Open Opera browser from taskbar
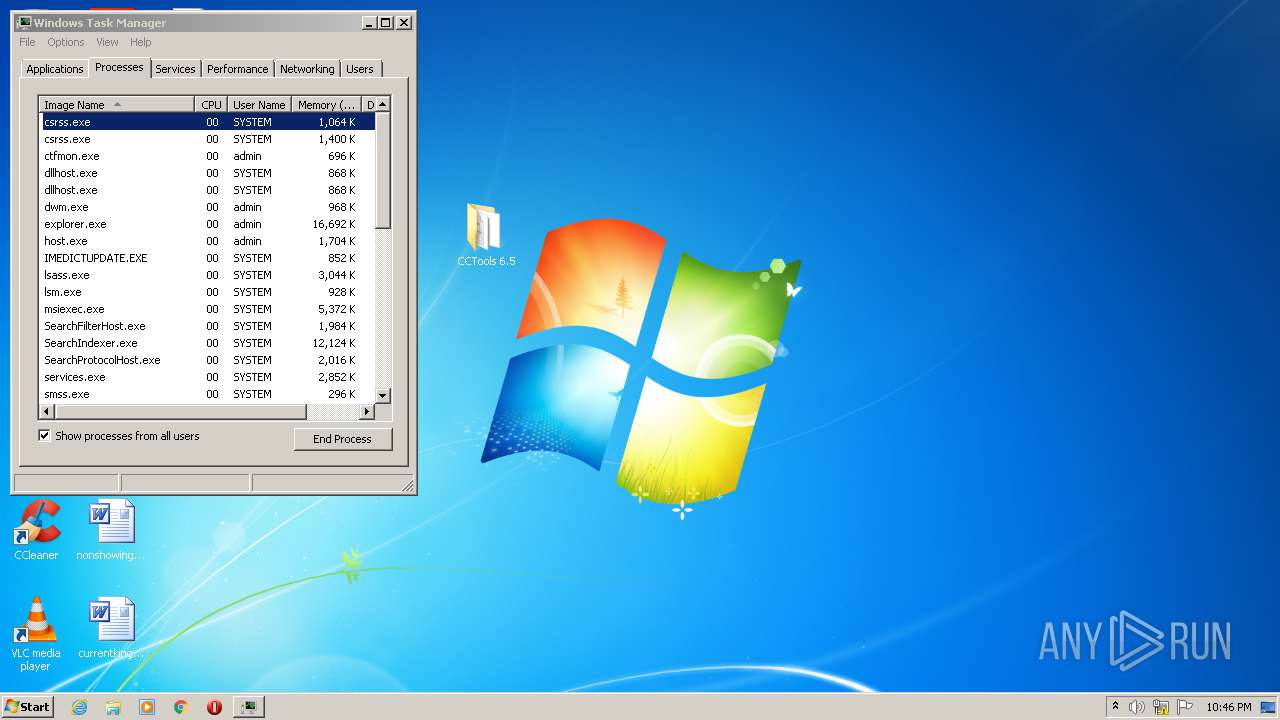This screenshot has width=1280, height=720. (x=214, y=707)
